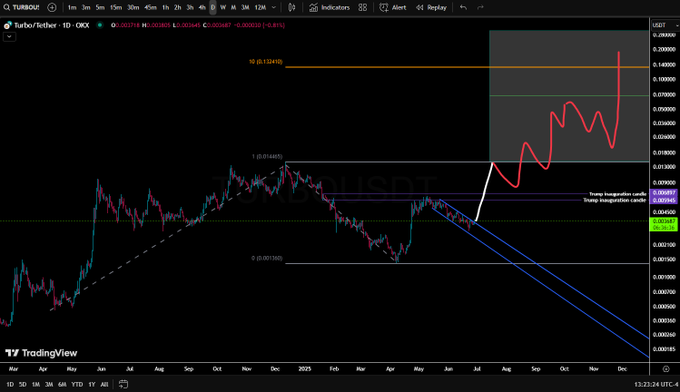Select the 45m timeframe
The width and height of the screenshot is (680, 392).
[x=150, y=7]
